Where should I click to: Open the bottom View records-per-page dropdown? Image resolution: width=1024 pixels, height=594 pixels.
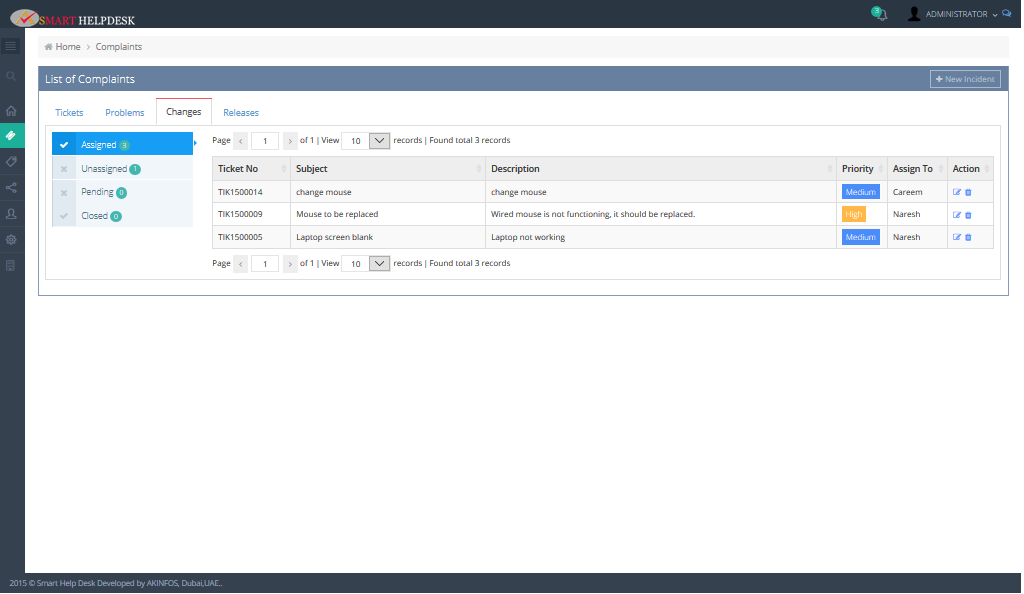[379, 264]
